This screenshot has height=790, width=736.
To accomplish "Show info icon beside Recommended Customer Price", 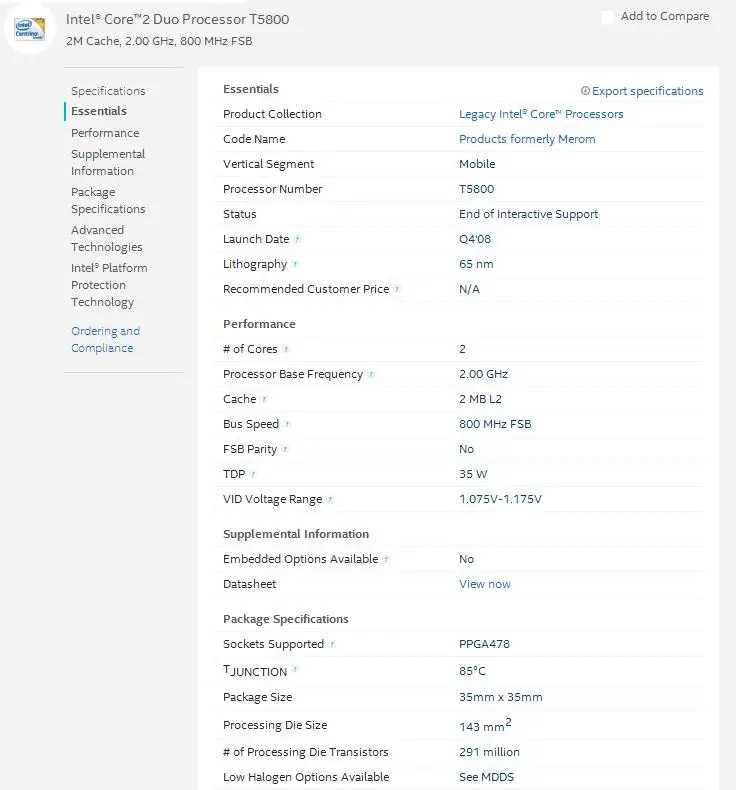I will point(397,289).
